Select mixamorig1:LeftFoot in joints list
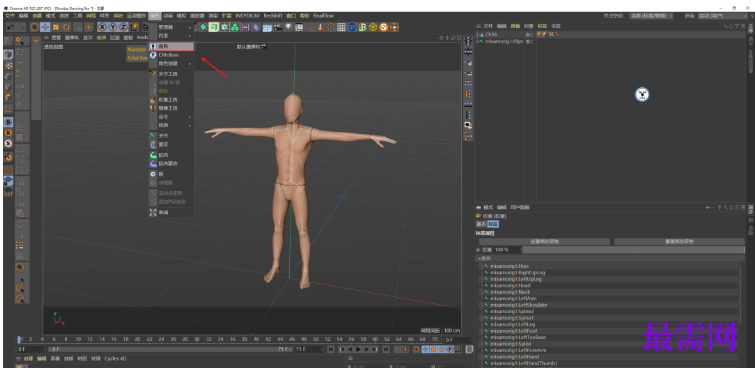The width and height of the screenshot is (755, 368). coord(513,331)
